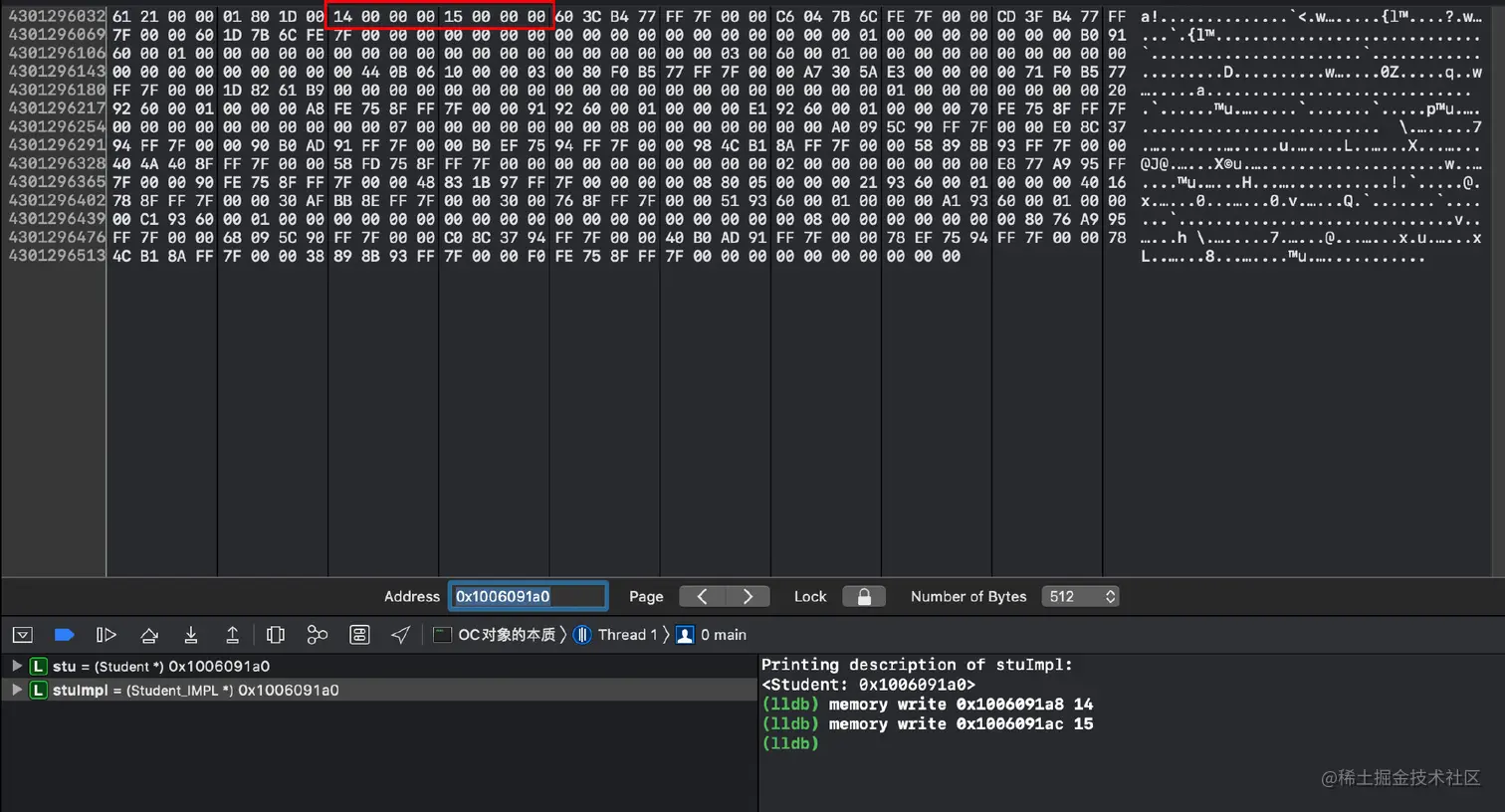Click console command 'memory write 0x1006091a8 14'
The height and width of the screenshot is (812, 1505).
click(961, 704)
